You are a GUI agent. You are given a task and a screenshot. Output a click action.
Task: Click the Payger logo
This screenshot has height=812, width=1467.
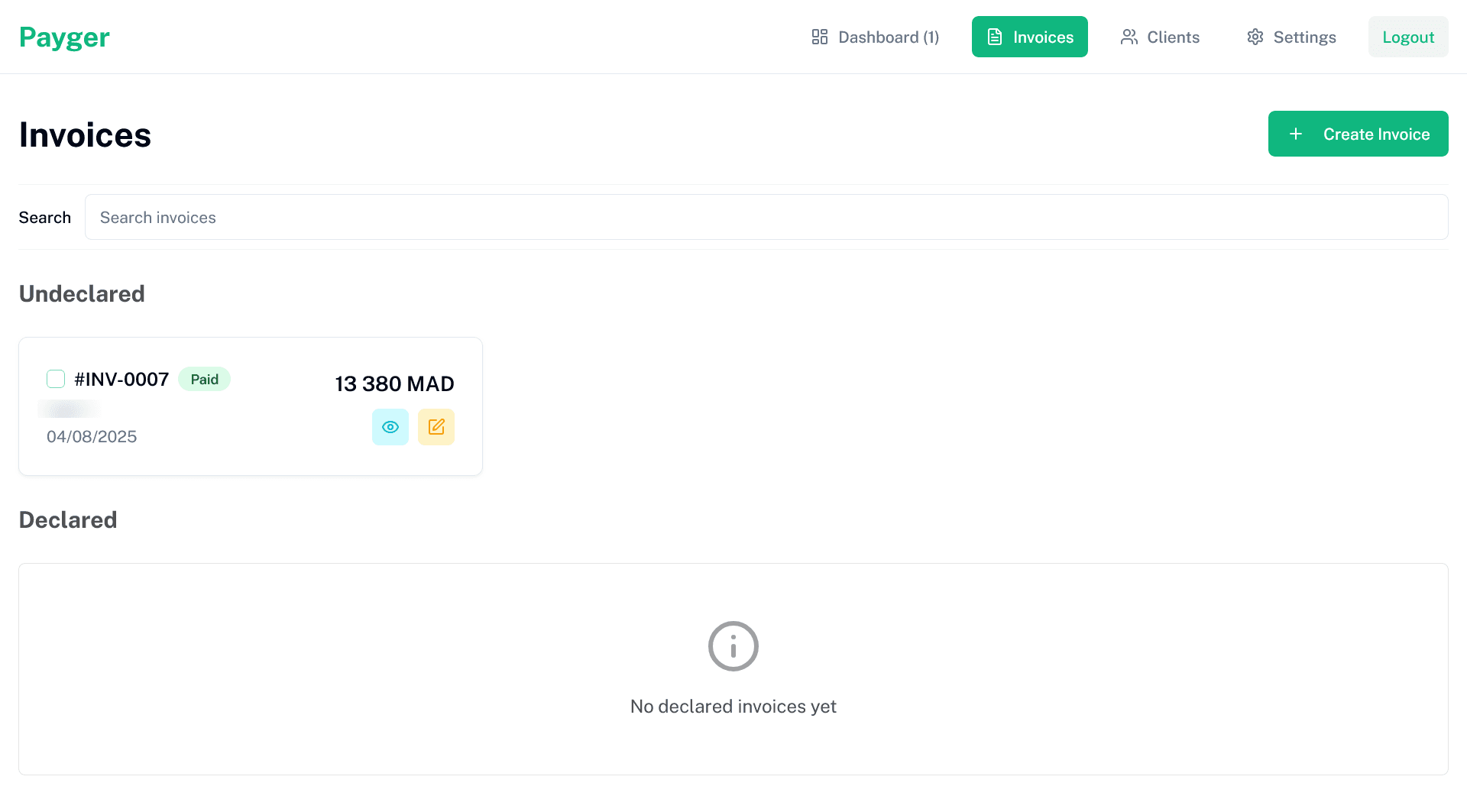click(64, 36)
